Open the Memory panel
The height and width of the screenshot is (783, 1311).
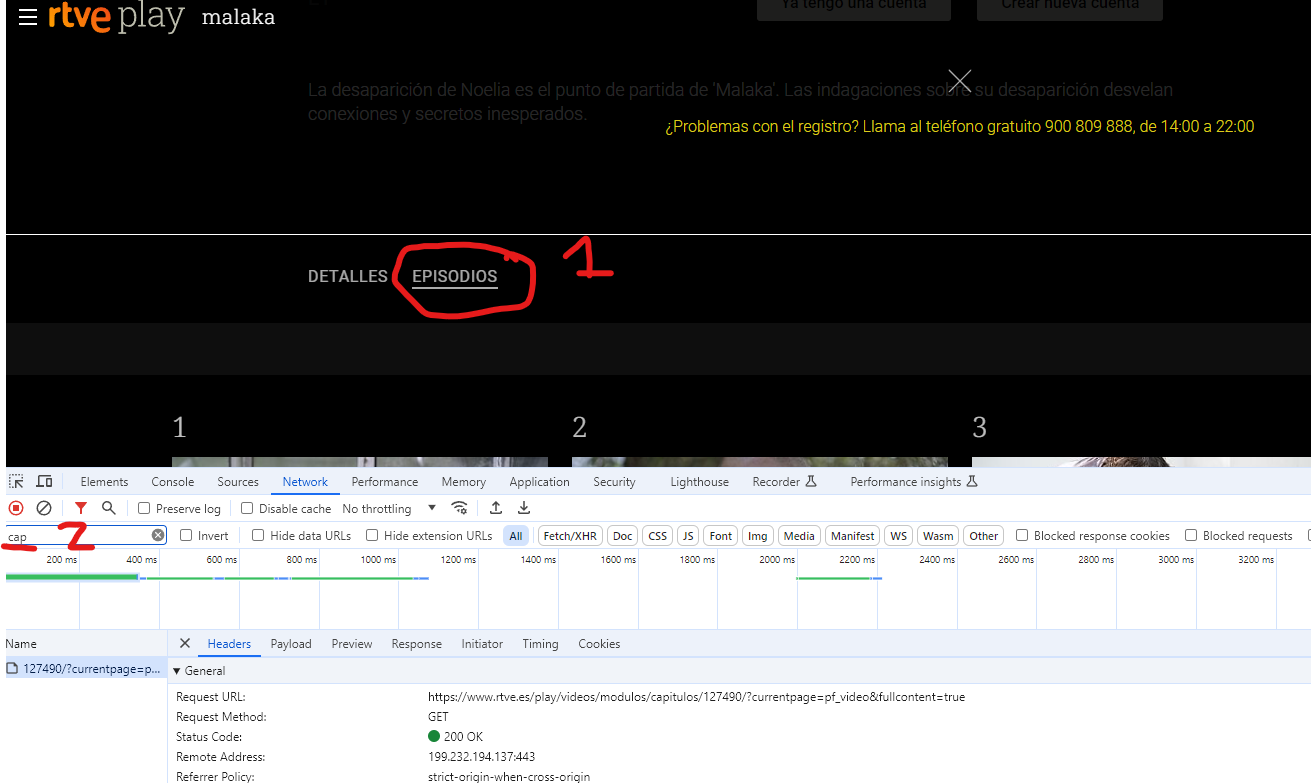tap(464, 482)
